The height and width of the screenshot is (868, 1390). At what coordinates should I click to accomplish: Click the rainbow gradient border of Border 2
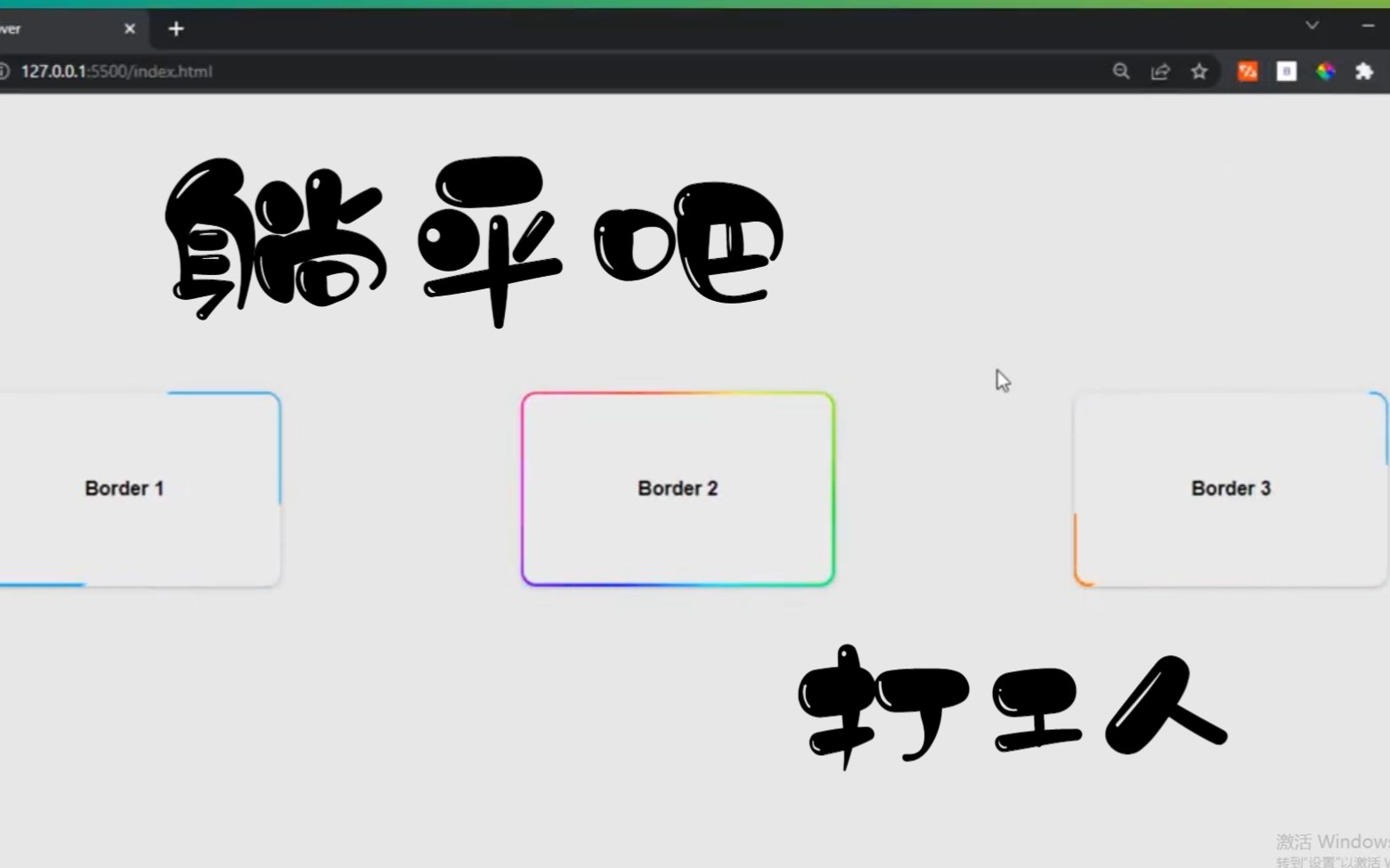point(677,394)
